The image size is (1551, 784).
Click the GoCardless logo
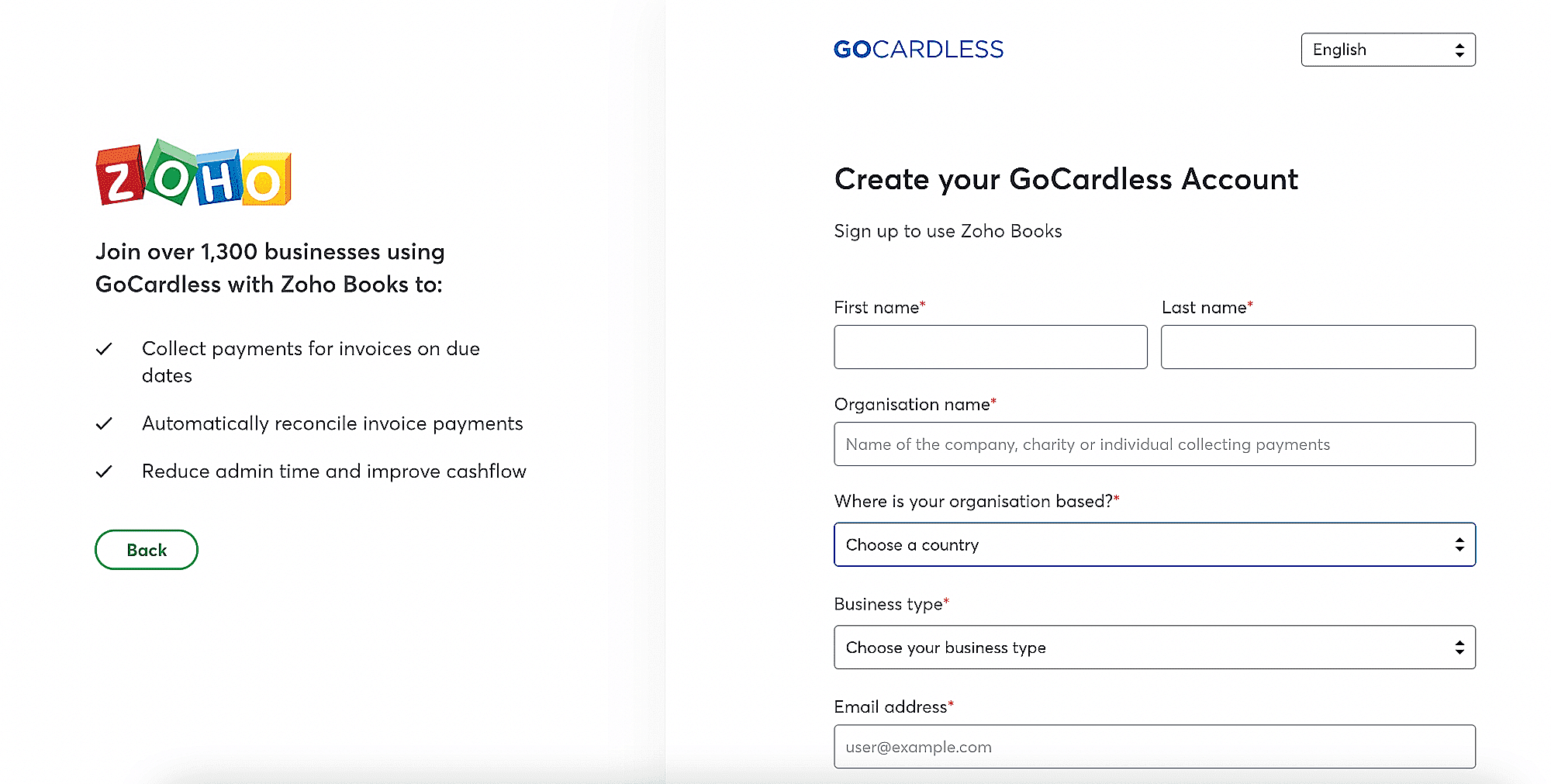tap(918, 50)
